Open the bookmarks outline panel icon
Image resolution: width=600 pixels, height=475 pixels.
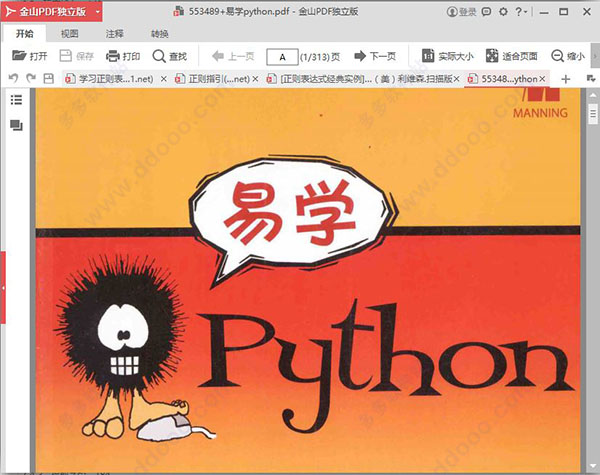[x=16, y=100]
